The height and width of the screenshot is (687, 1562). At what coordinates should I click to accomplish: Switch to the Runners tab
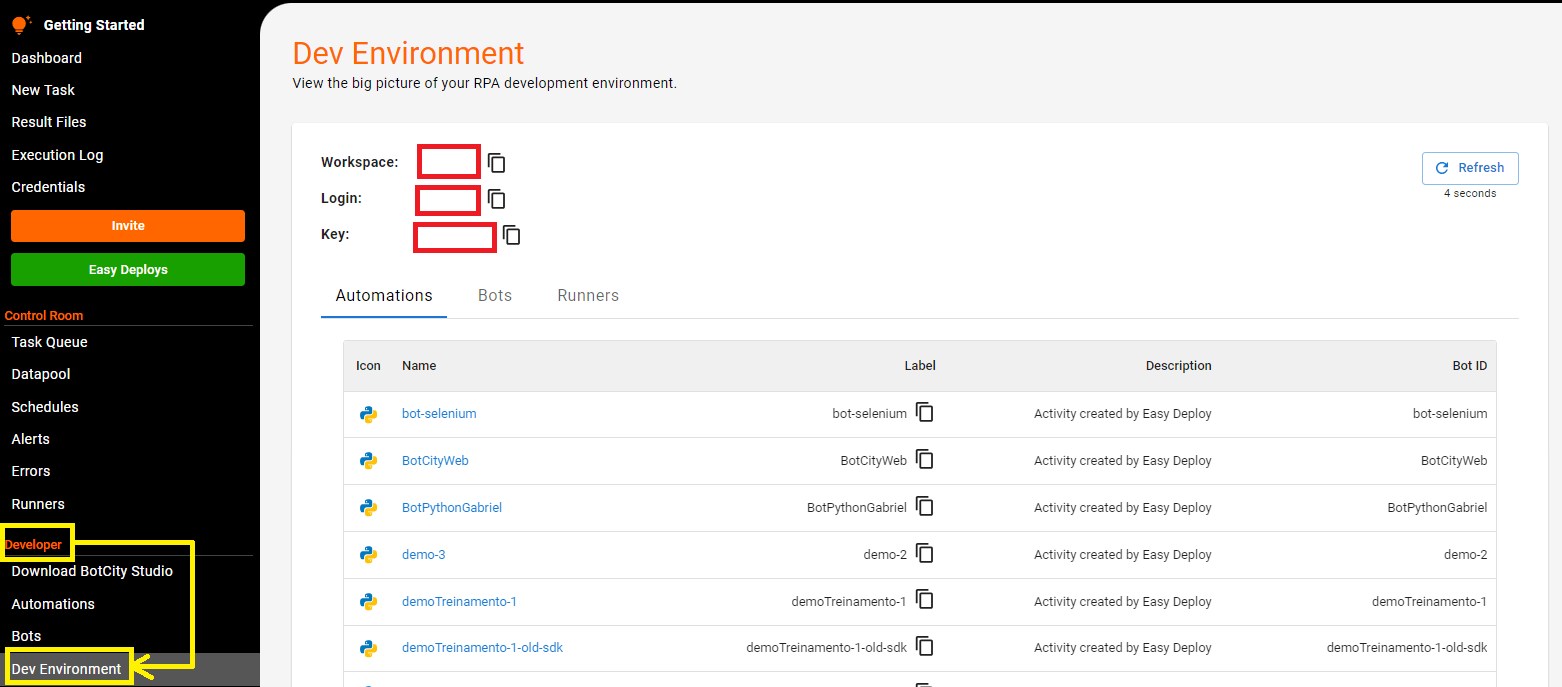click(588, 296)
